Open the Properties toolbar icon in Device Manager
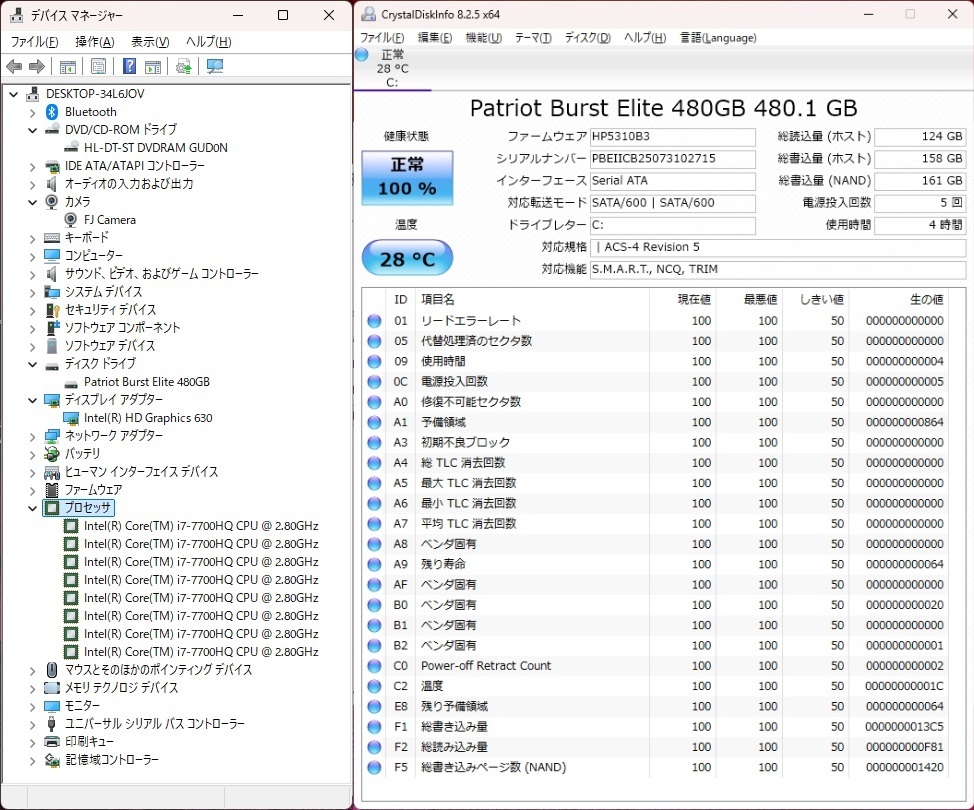Viewport: 974px width, 810px height. (98, 67)
